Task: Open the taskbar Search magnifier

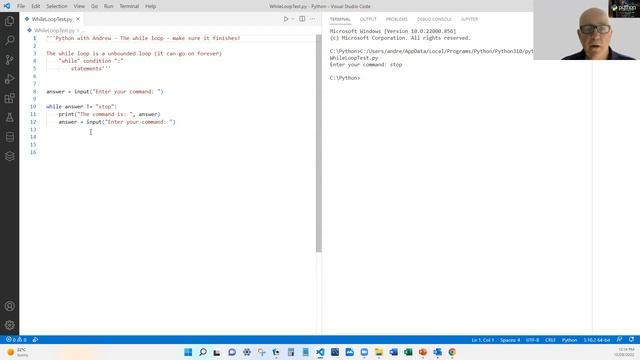Action: pos(203,352)
